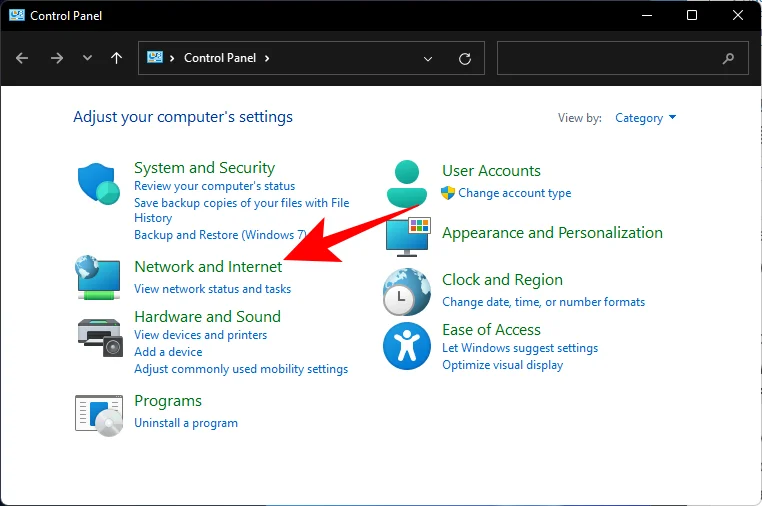Viewport: 762px width, 506px height.
Task: Open recent locations dropdown arrow
Action: click(87, 58)
